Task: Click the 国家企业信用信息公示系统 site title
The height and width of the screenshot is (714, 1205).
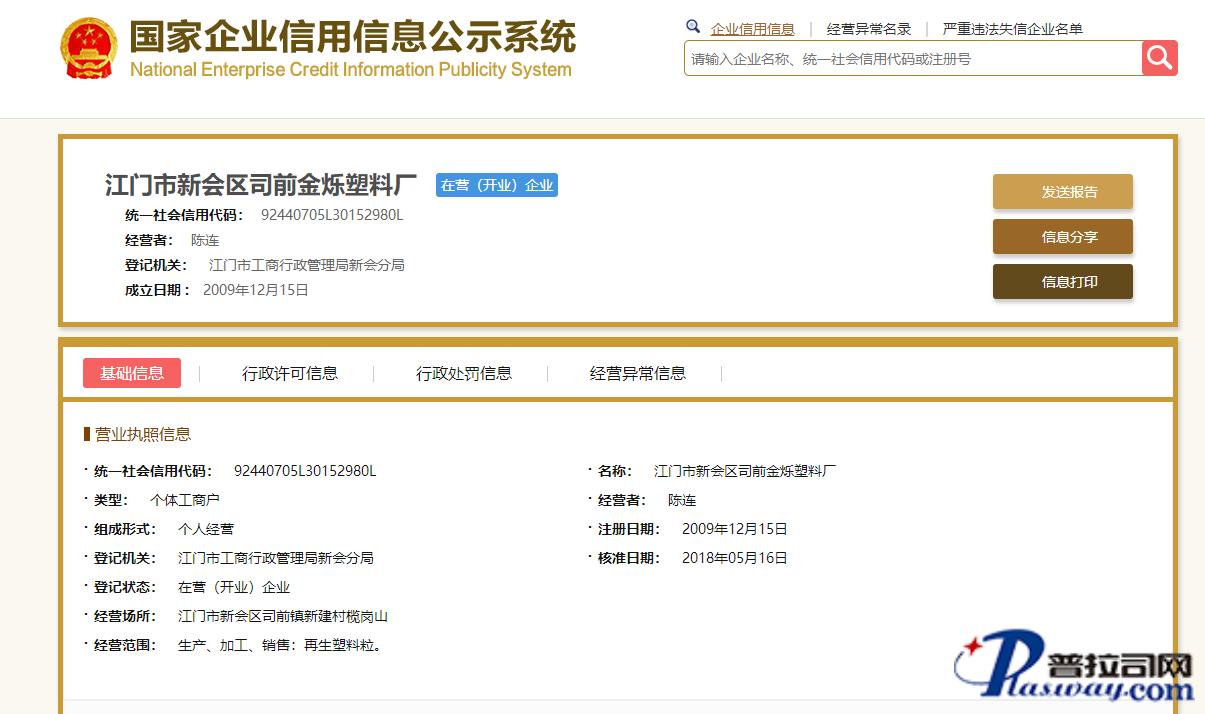Action: [x=352, y=36]
